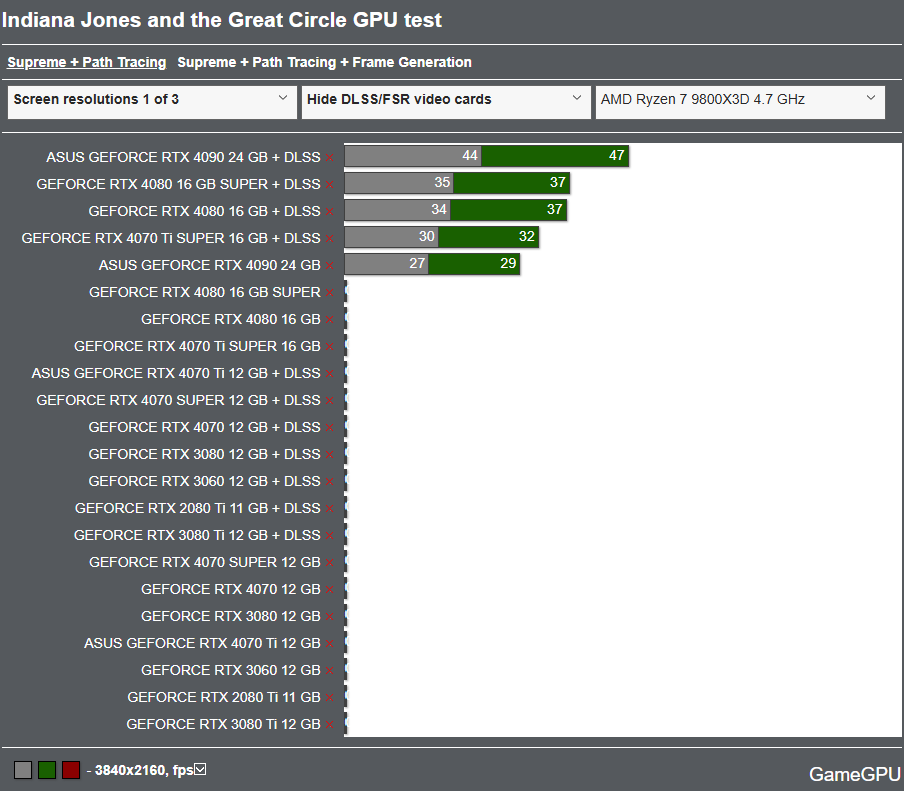Remove ASUS RTX 4070 Ti 12 GB without DLSS
This screenshot has height=791, width=904.
pyautogui.click(x=330, y=644)
